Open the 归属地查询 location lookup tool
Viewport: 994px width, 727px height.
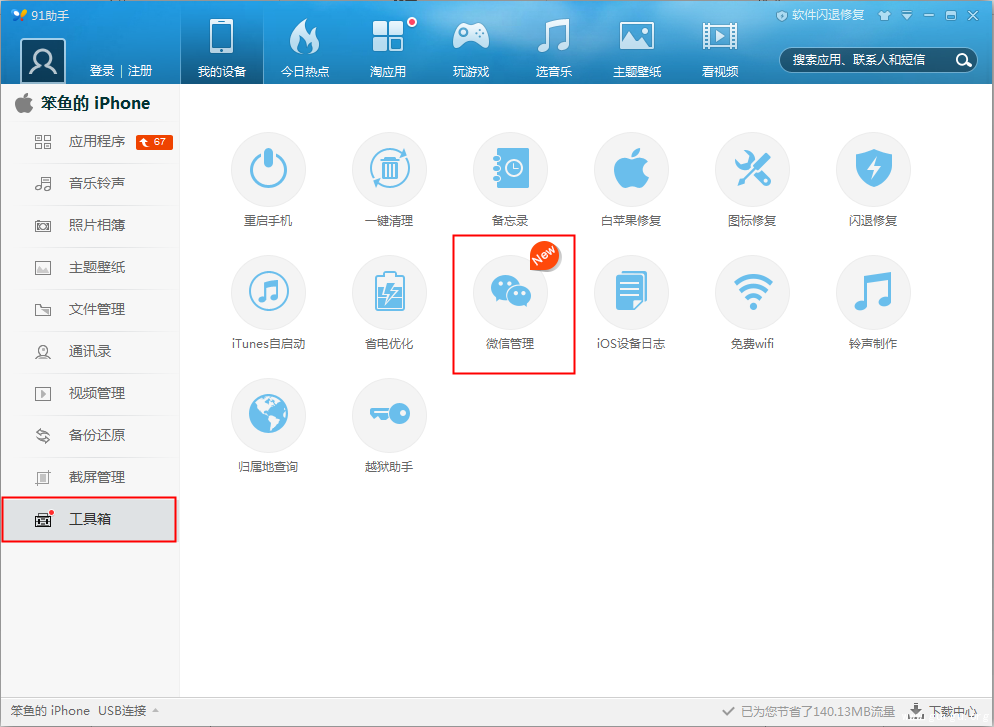[268, 415]
